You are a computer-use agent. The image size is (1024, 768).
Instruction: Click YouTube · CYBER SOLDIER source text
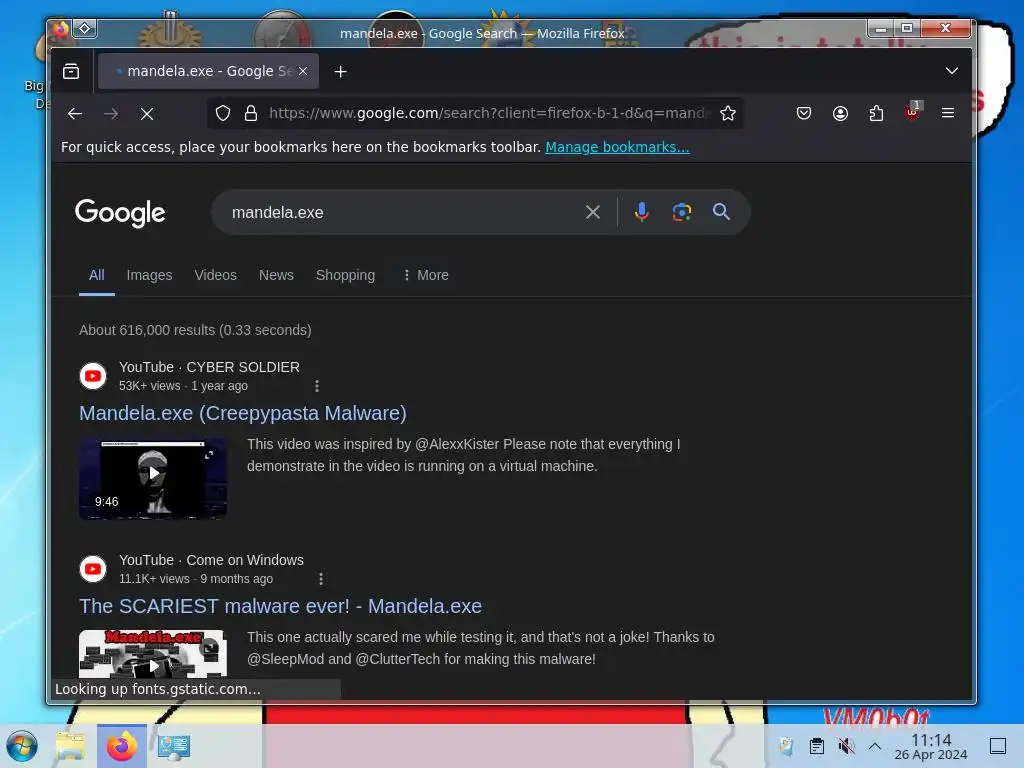(x=209, y=367)
